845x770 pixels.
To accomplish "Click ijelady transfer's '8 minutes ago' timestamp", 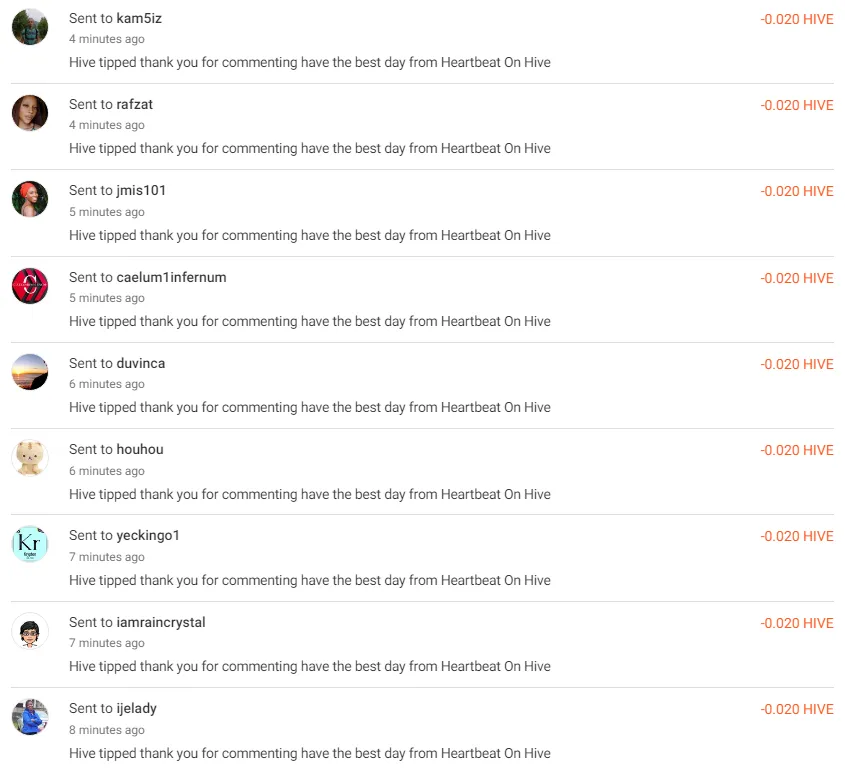I will click(x=107, y=730).
